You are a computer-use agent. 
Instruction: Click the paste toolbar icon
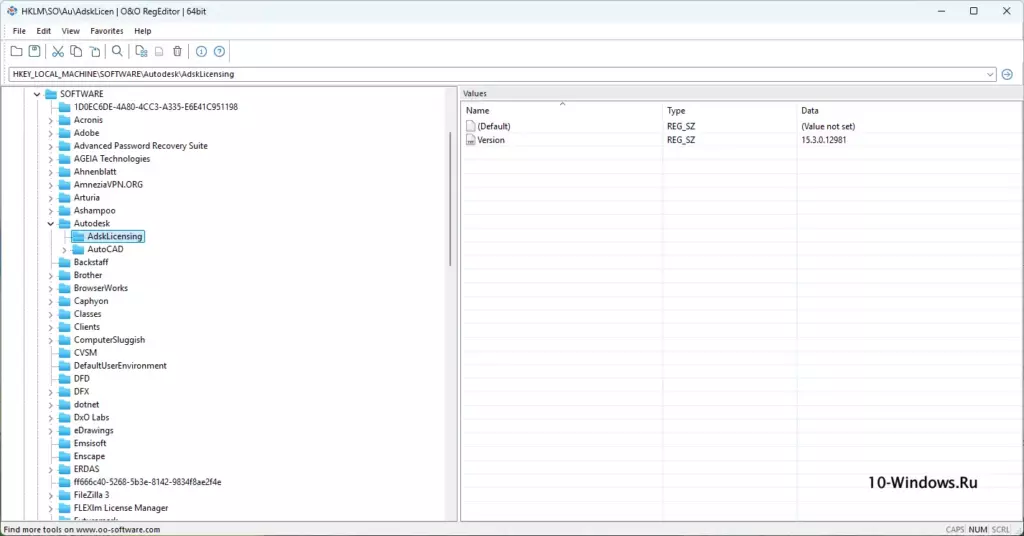tap(95, 52)
